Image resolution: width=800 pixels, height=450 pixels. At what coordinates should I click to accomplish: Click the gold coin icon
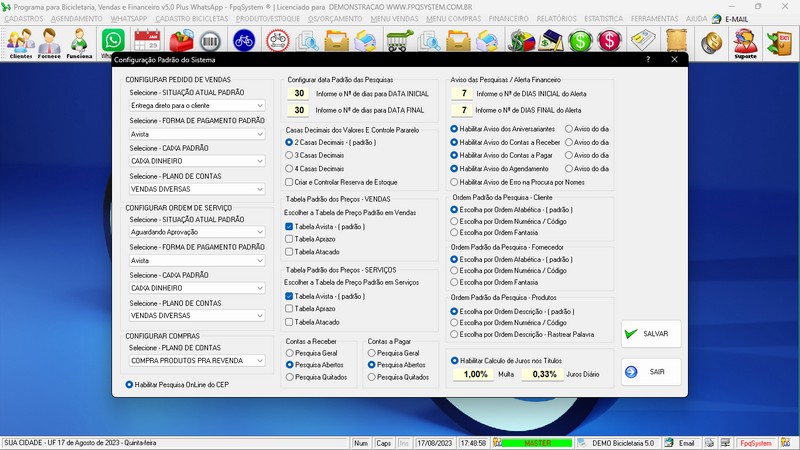point(712,42)
